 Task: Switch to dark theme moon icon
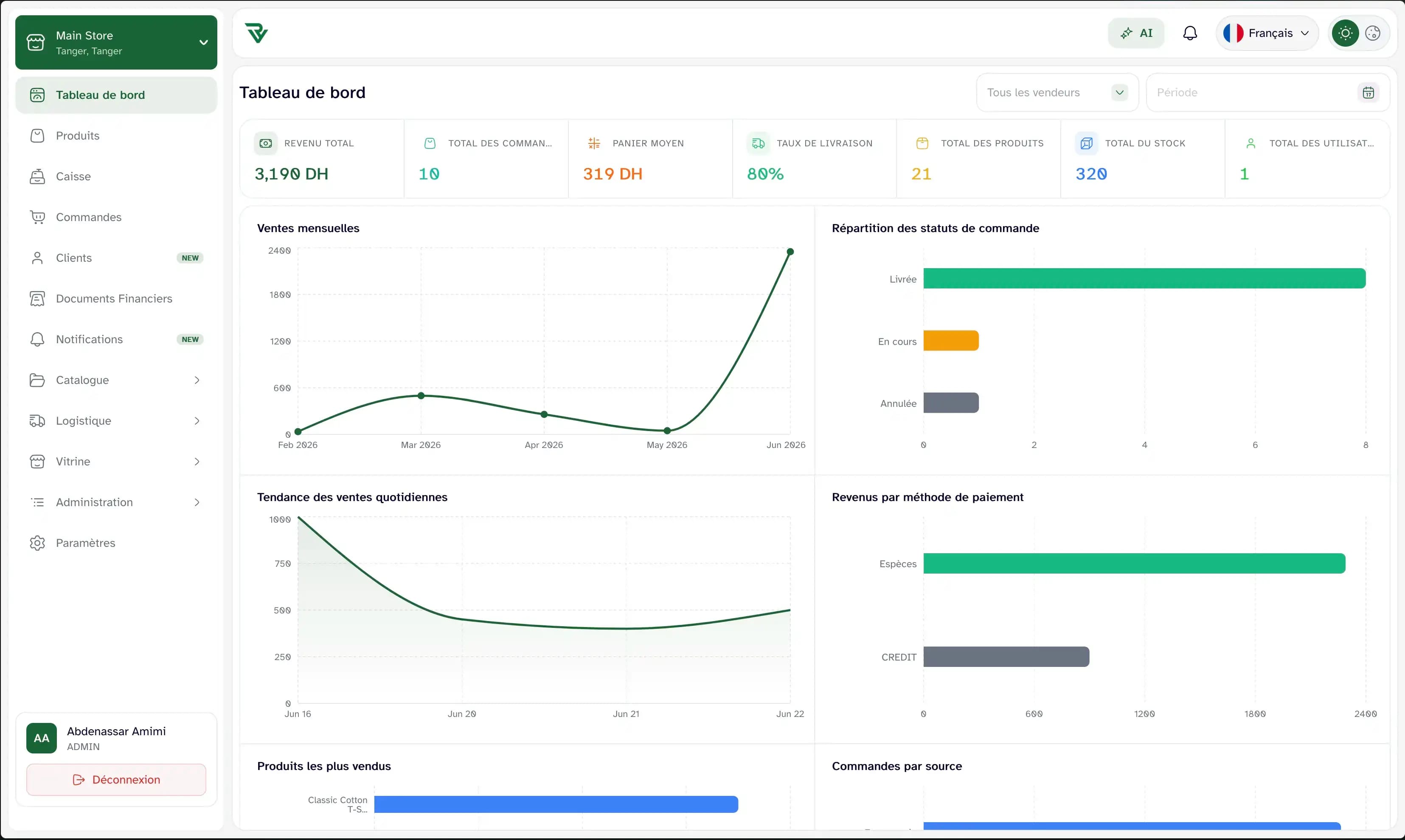tap(1373, 33)
